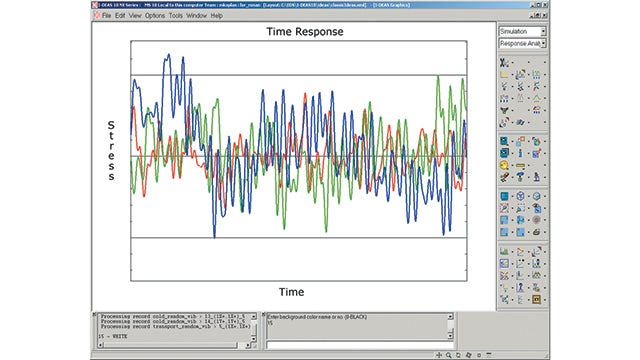Click the blue letter 'i' info icon
This screenshot has height=360, width=640.
[520, 153]
